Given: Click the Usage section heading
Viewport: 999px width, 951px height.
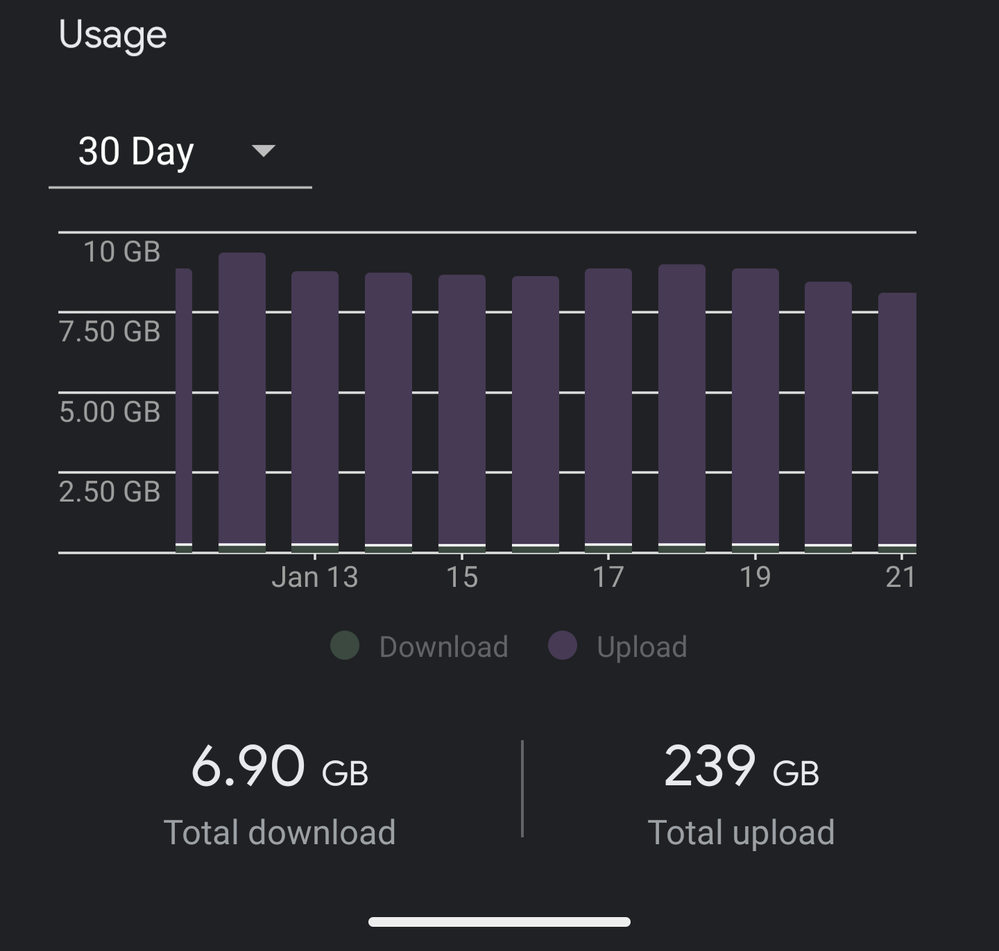Looking at the screenshot, I should 113,36.
